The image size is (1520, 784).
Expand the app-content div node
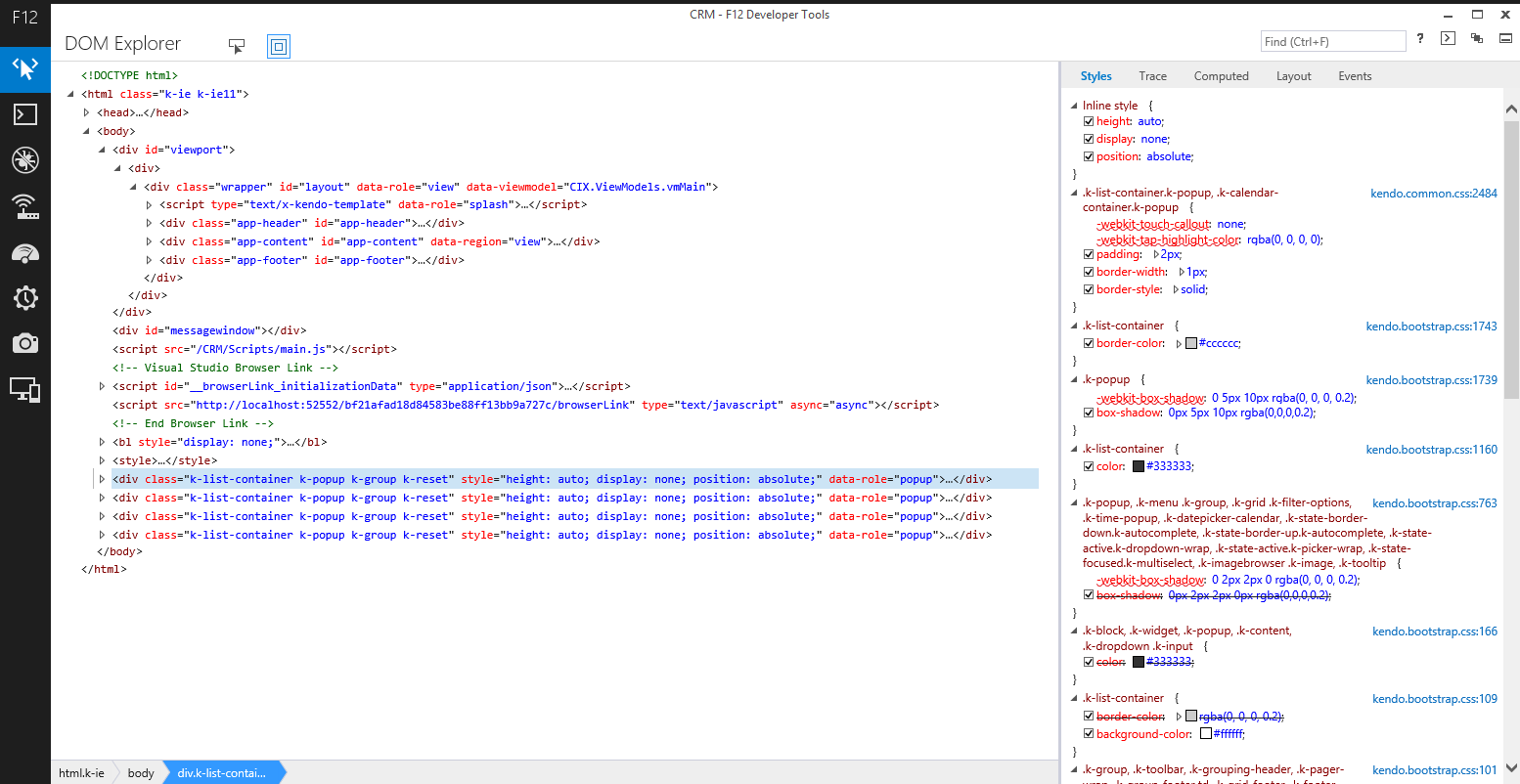coord(150,241)
